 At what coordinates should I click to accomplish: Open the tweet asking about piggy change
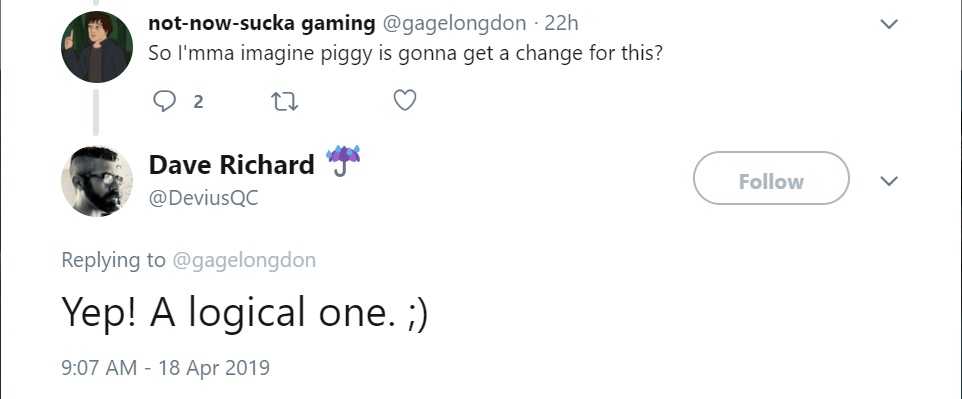click(x=406, y=53)
